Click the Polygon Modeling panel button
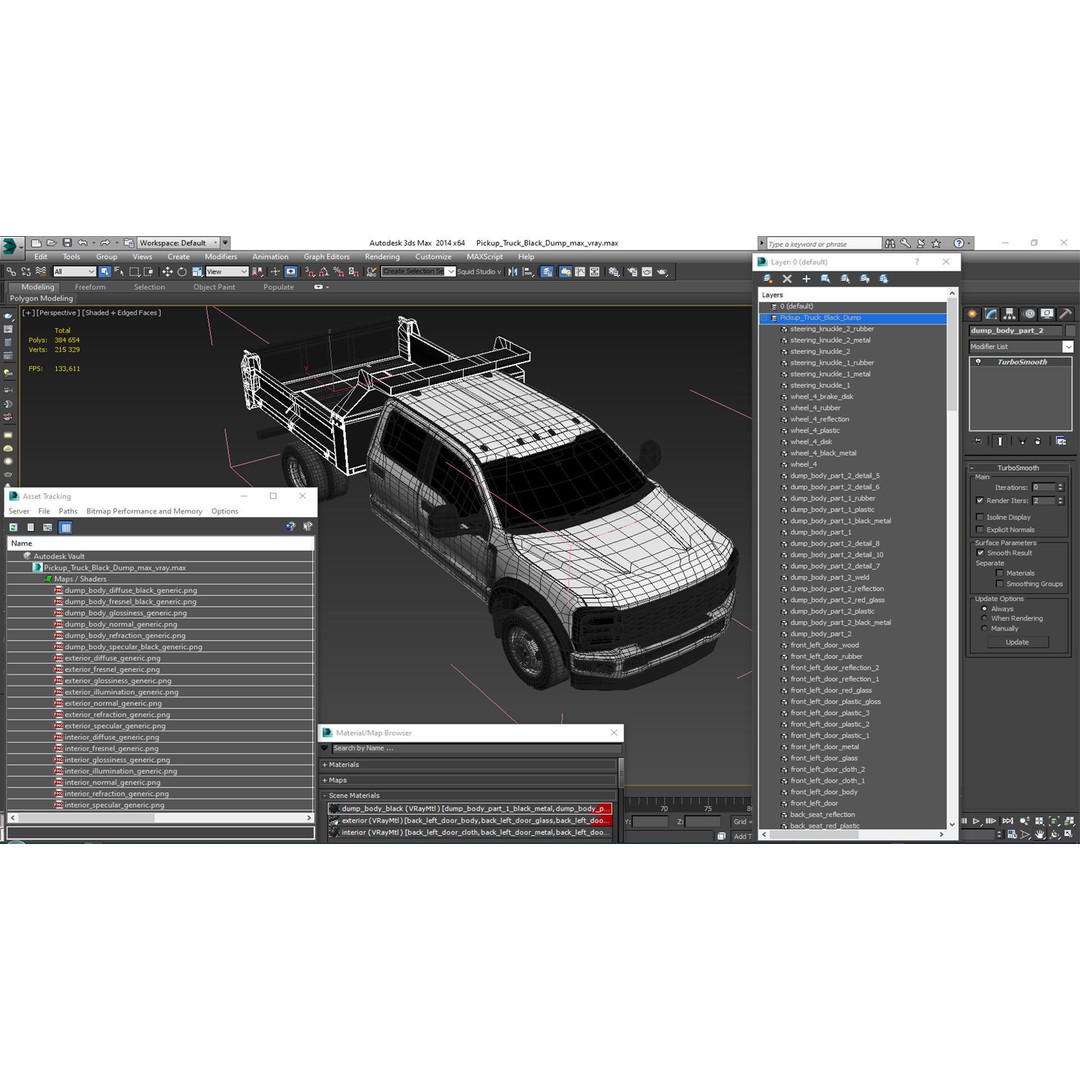Screen dimensions: 1080x1080 point(41,299)
